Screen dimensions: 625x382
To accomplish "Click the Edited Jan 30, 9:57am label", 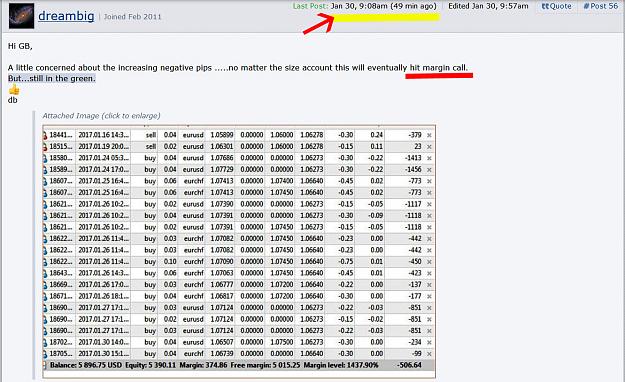I will pyautogui.click(x=488, y=6).
